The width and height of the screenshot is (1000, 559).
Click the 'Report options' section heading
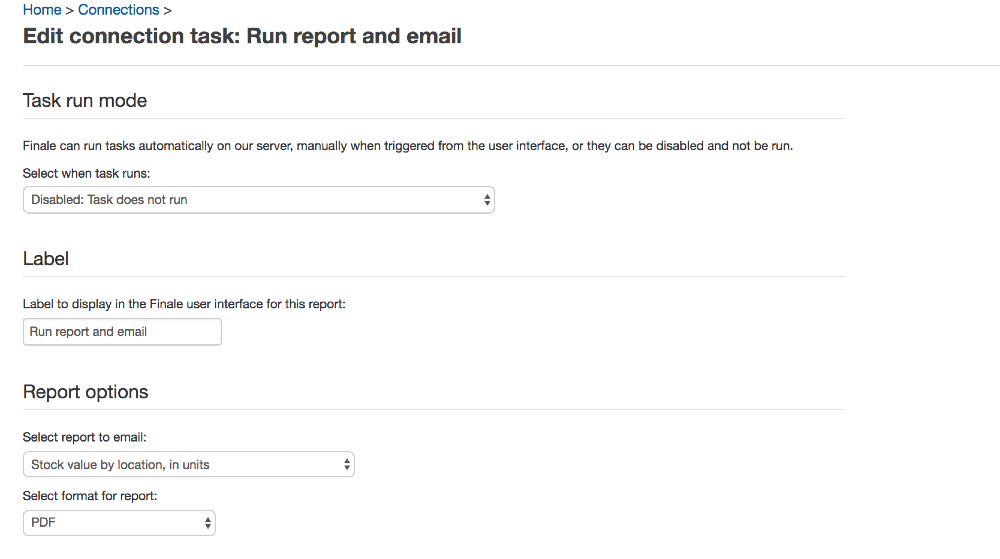click(85, 392)
